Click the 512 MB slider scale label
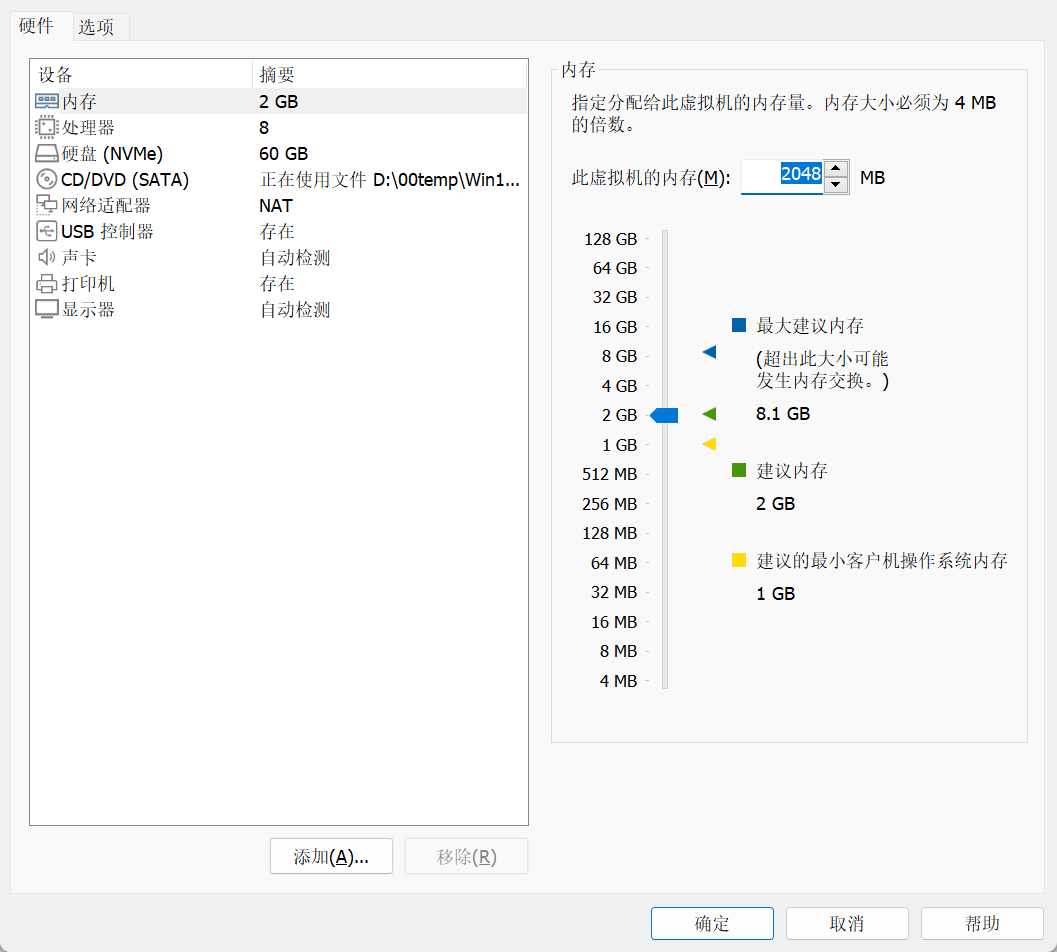The width and height of the screenshot is (1057, 952). pos(609,474)
